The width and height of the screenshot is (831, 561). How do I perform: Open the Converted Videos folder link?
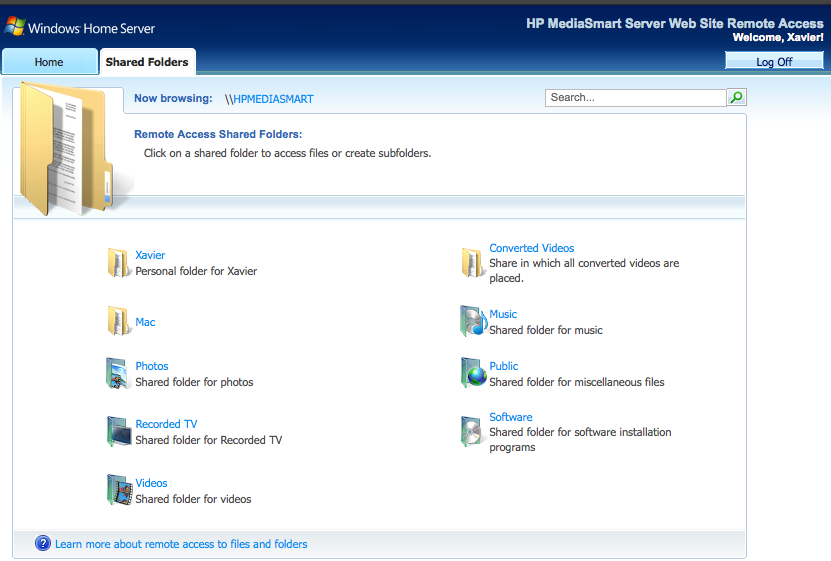(x=532, y=248)
